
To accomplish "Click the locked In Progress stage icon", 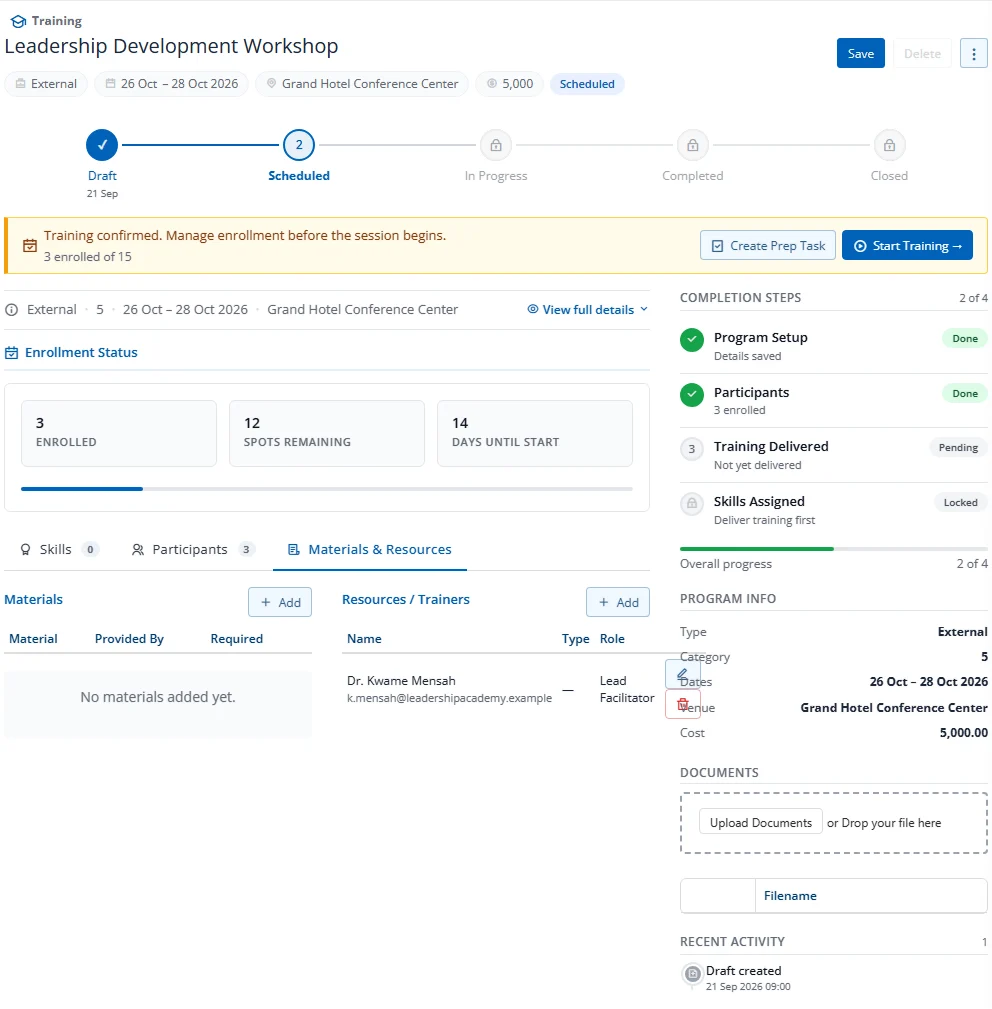I will [495, 145].
